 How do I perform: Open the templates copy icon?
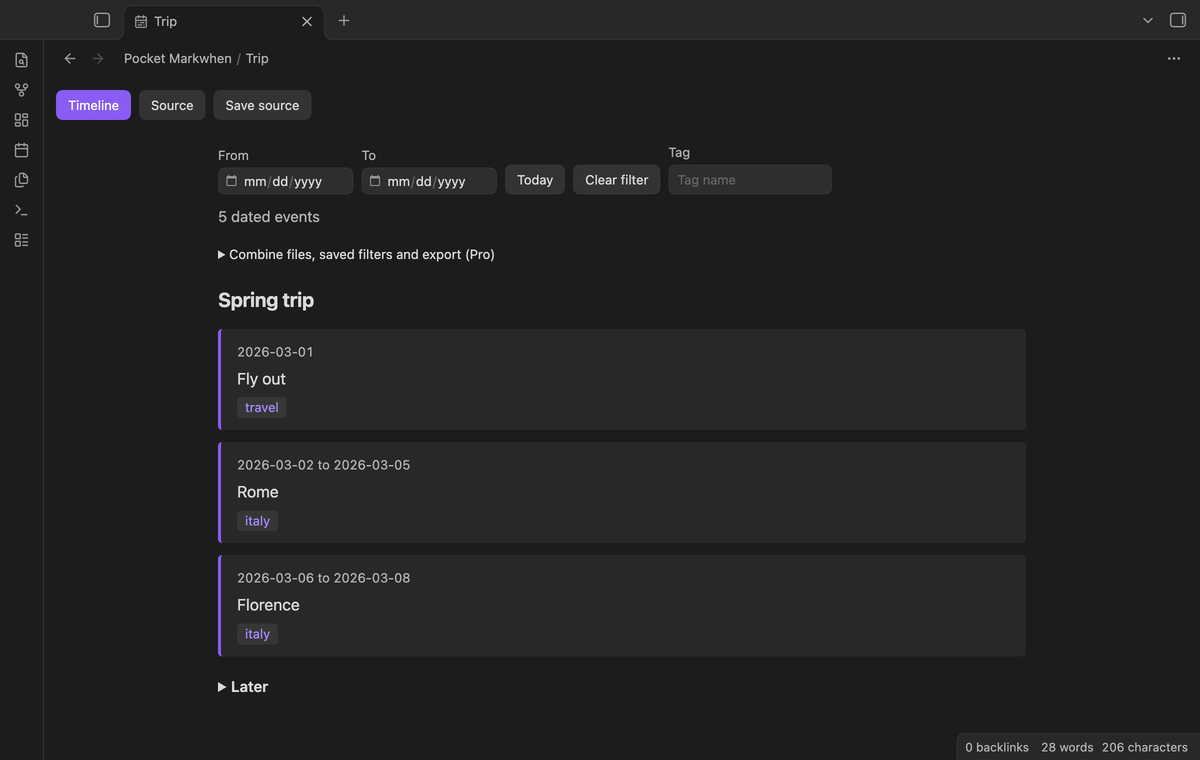pyautogui.click(x=21, y=180)
